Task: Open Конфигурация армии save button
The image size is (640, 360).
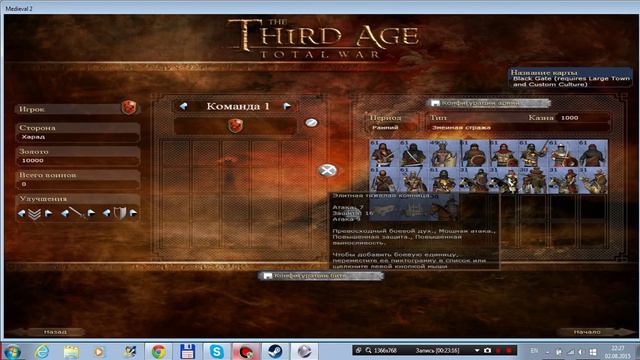Action: pyautogui.click(x=488, y=103)
